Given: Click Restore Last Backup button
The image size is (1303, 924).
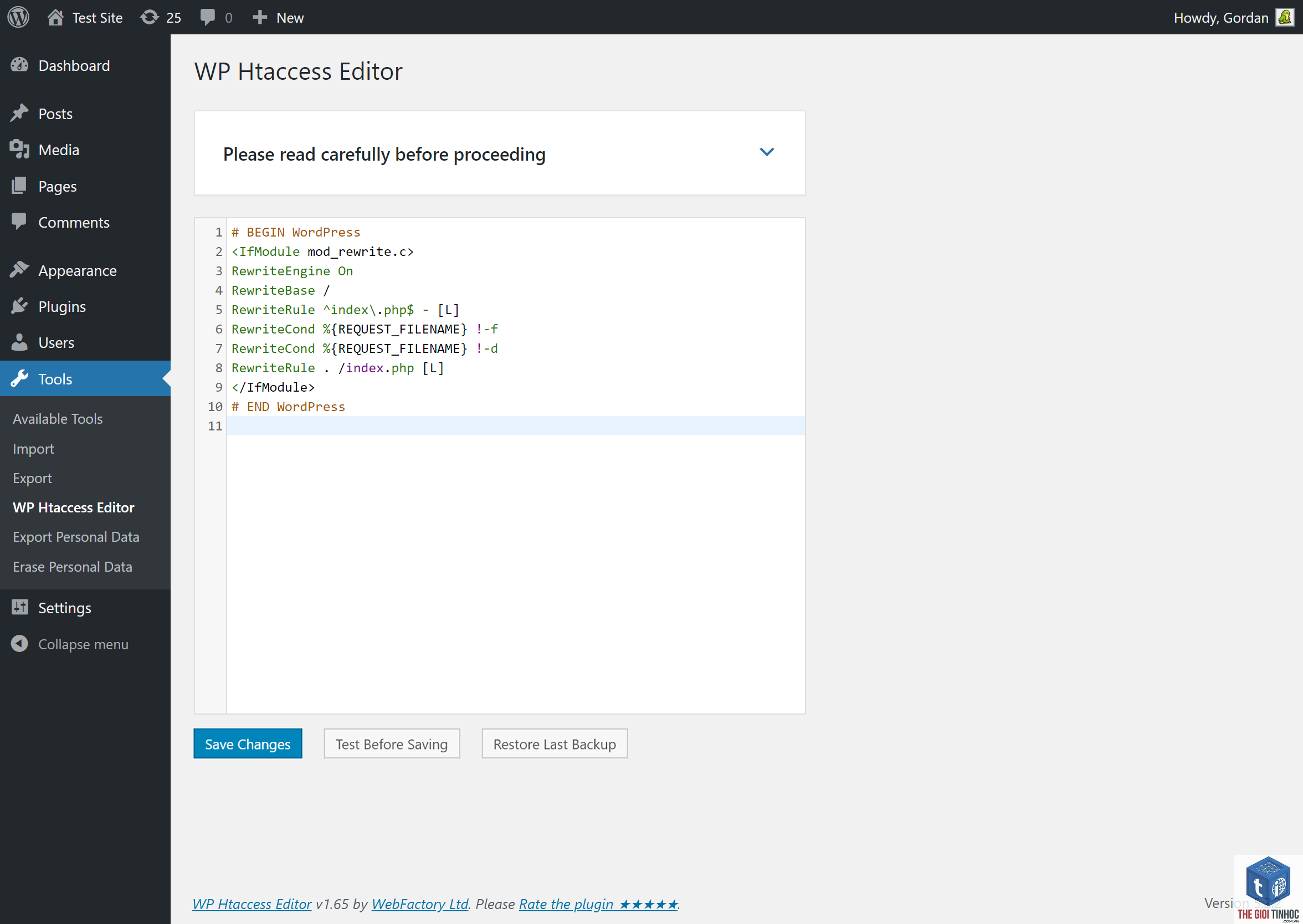Looking at the screenshot, I should (554, 743).
